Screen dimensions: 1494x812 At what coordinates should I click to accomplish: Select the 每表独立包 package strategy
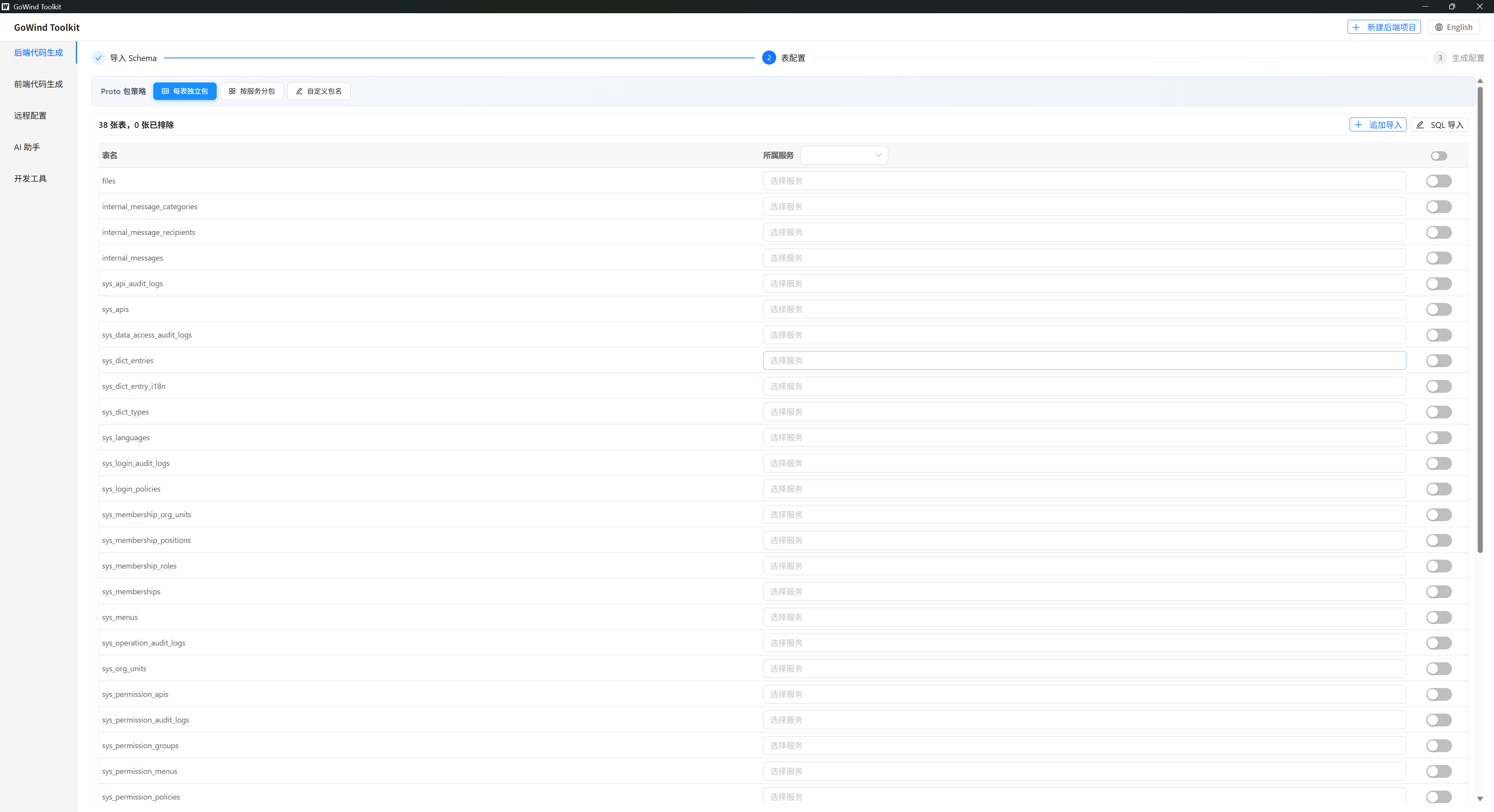point(184,91)
